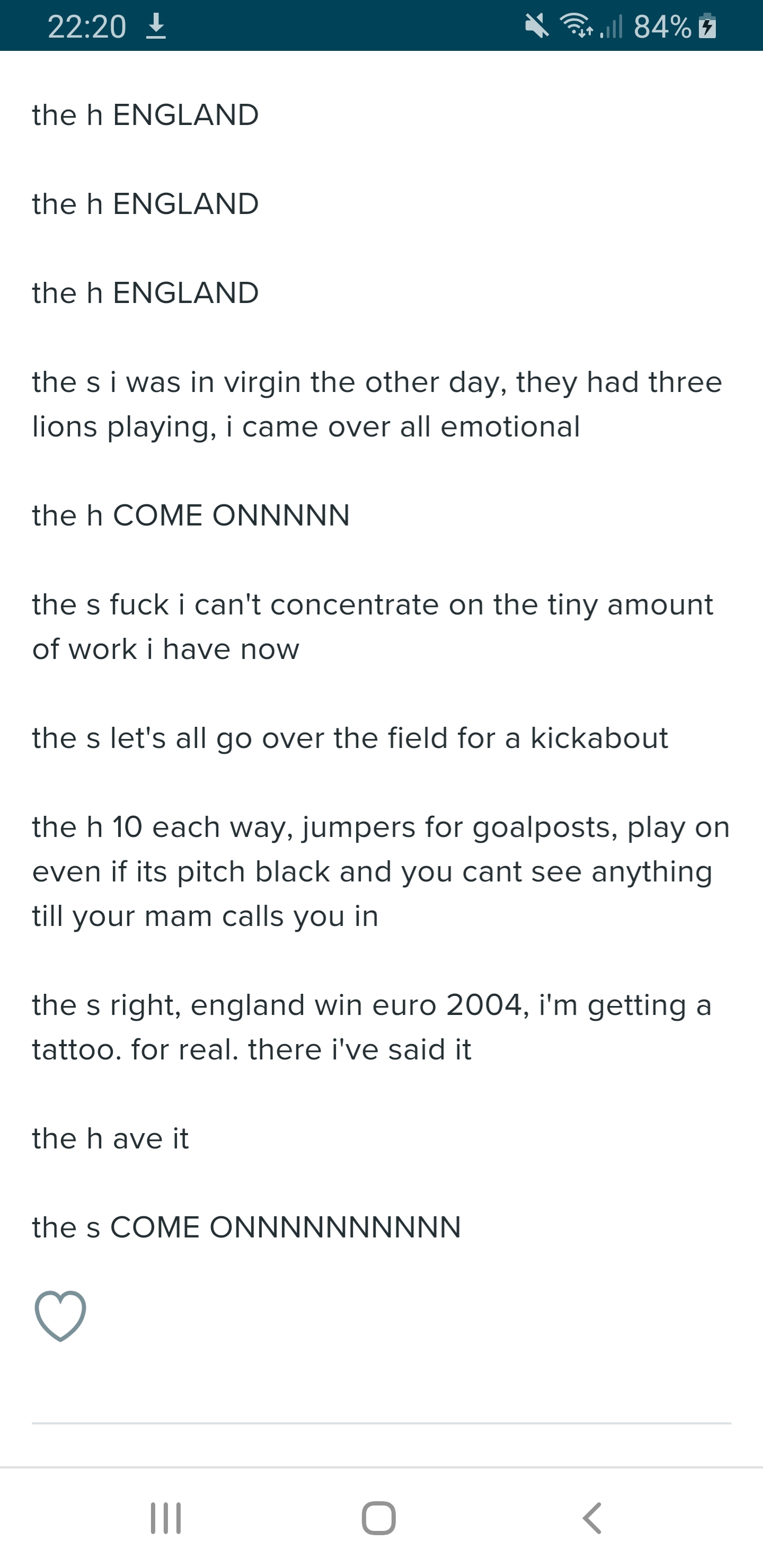This screenshot has height=1568, width=763.
Task: Tap the "three lions playing" message
Action: pos(377,404)
